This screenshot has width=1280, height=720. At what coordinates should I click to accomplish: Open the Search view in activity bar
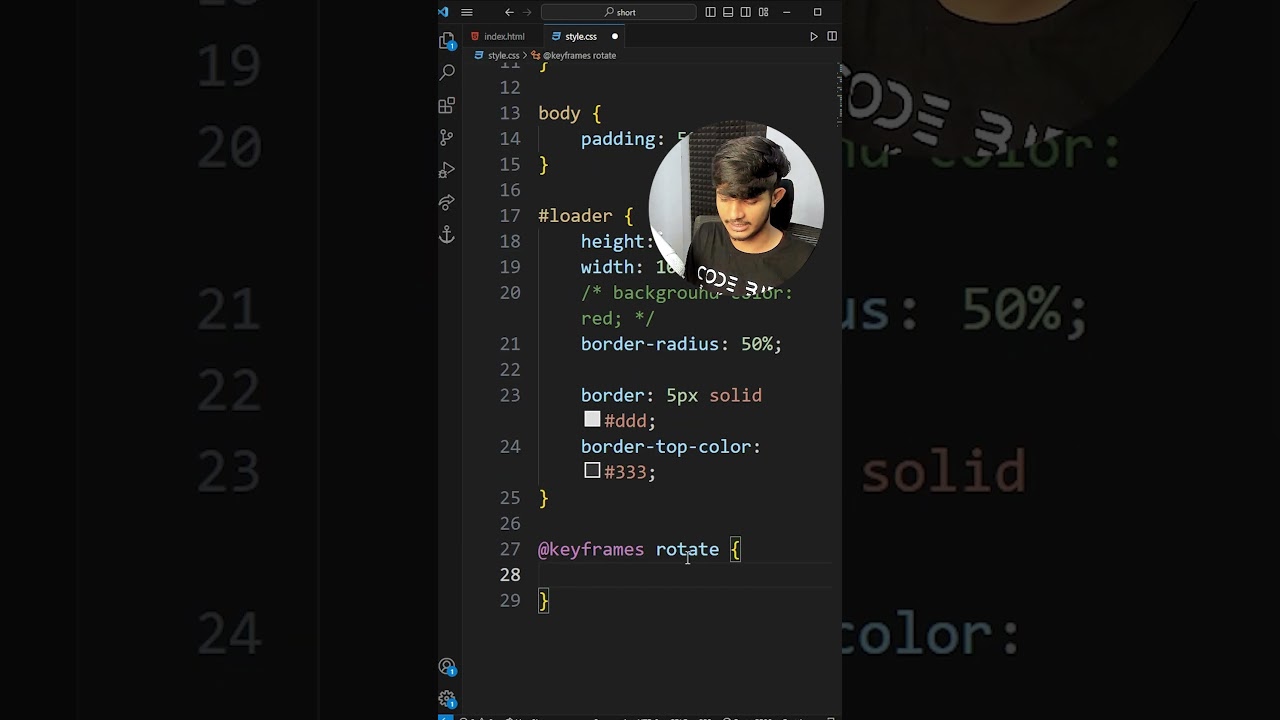[x=447, y=72]
